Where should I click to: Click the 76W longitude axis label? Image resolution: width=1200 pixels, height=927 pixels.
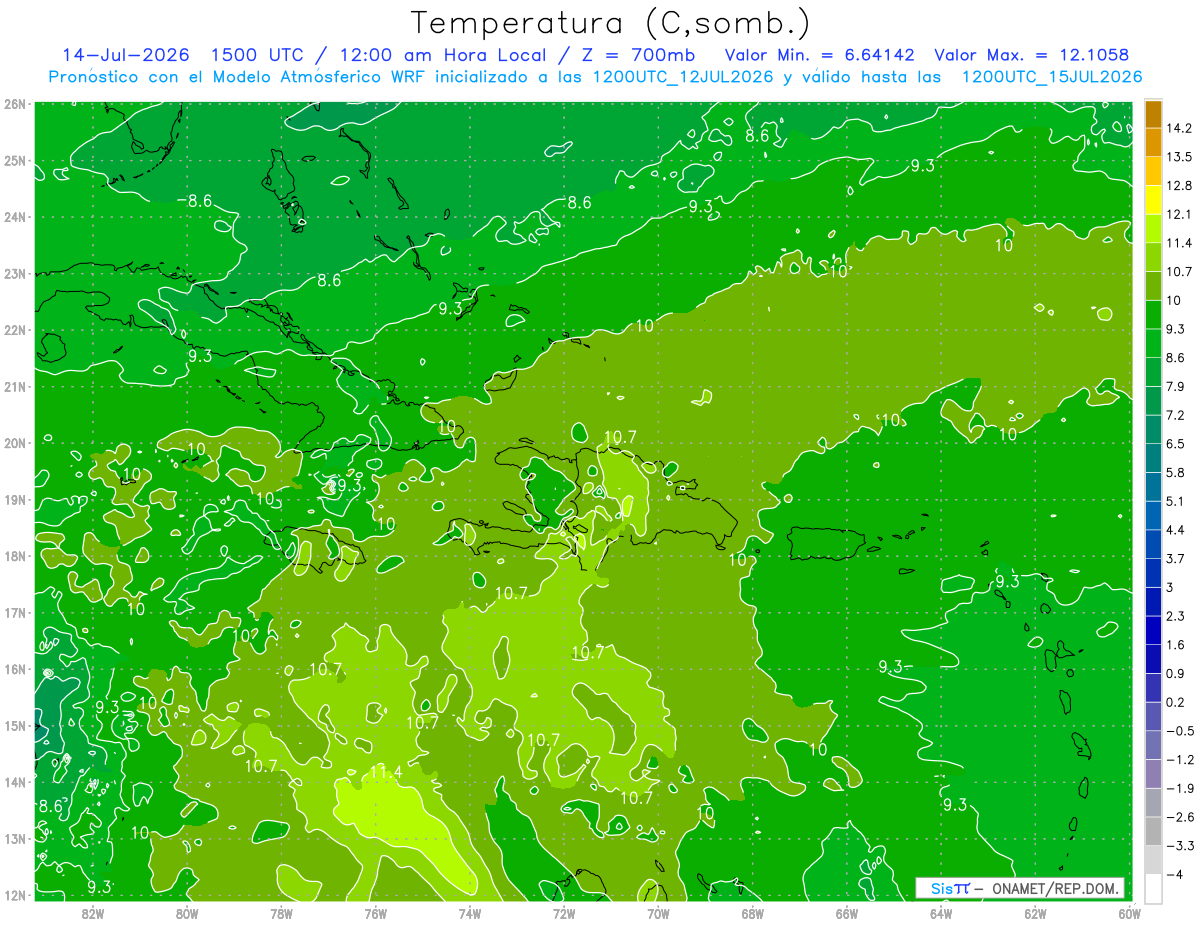[375, 913]
